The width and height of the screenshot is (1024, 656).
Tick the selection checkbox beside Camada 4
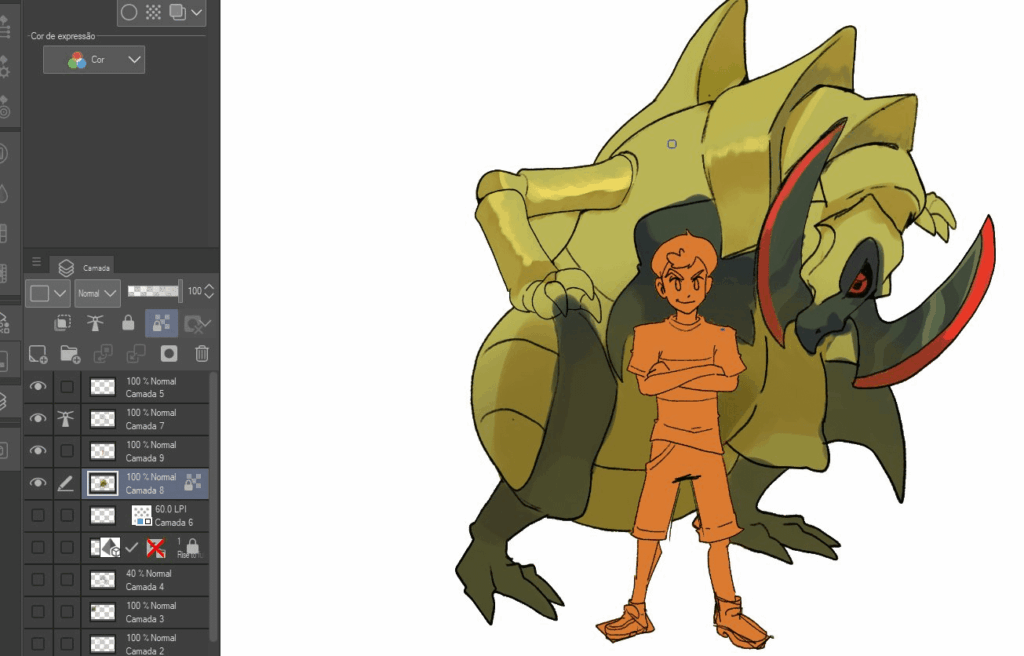pyautogui.click(x=67, y=580)
